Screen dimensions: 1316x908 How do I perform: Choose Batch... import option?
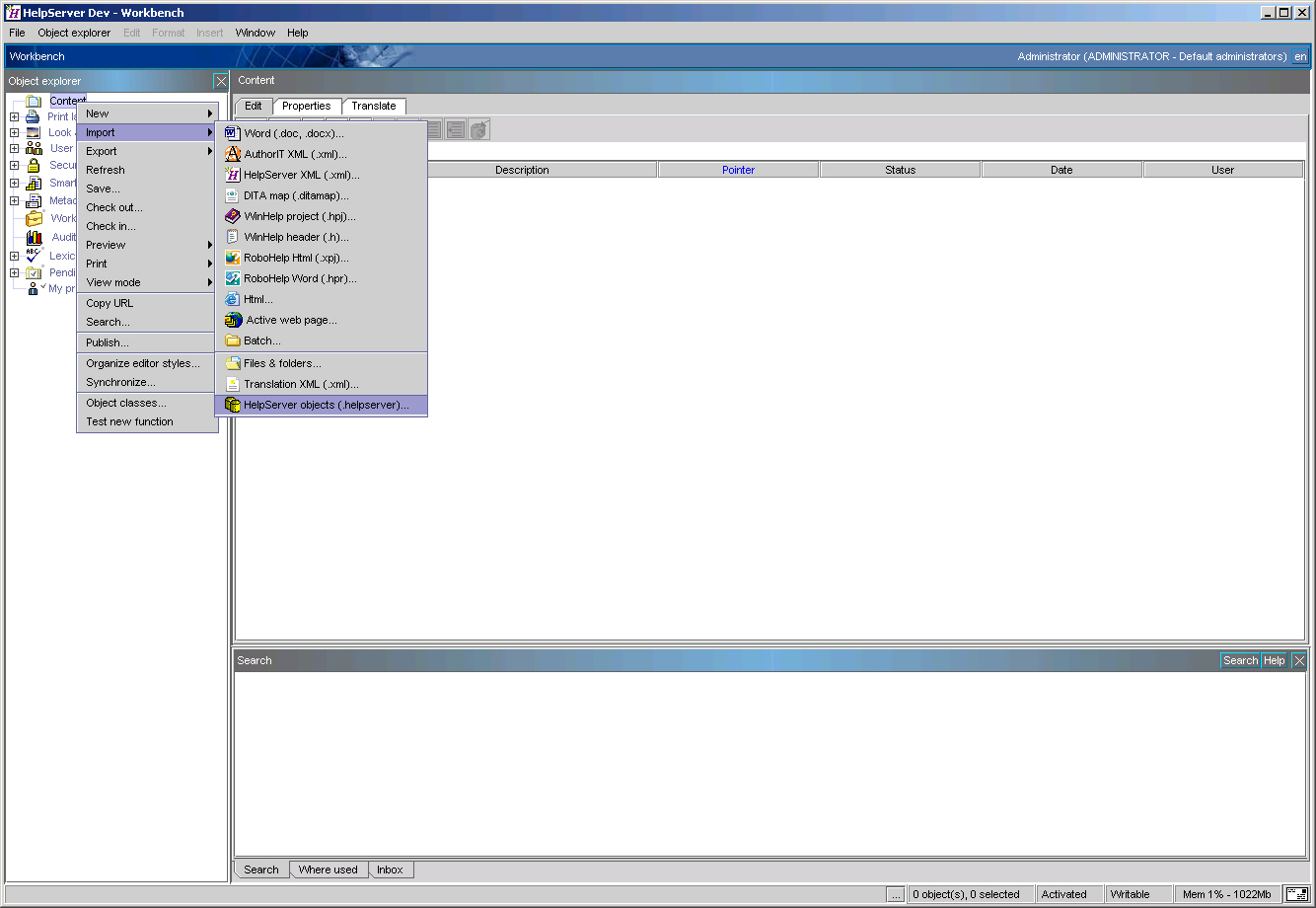pyautogui.click(x=321, y=340)
